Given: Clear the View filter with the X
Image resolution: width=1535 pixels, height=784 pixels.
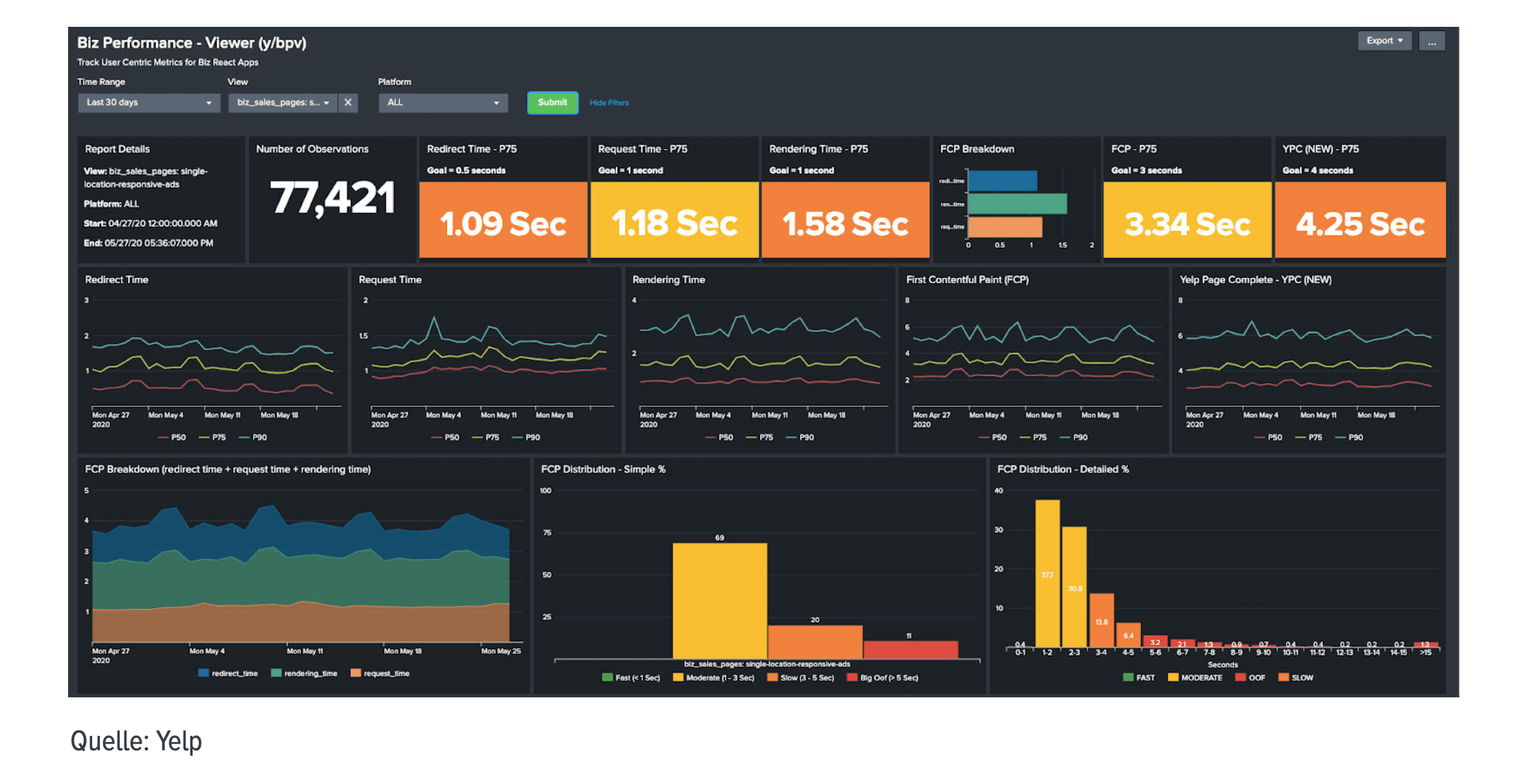Looking at the screenshot, I should (348, 102).
